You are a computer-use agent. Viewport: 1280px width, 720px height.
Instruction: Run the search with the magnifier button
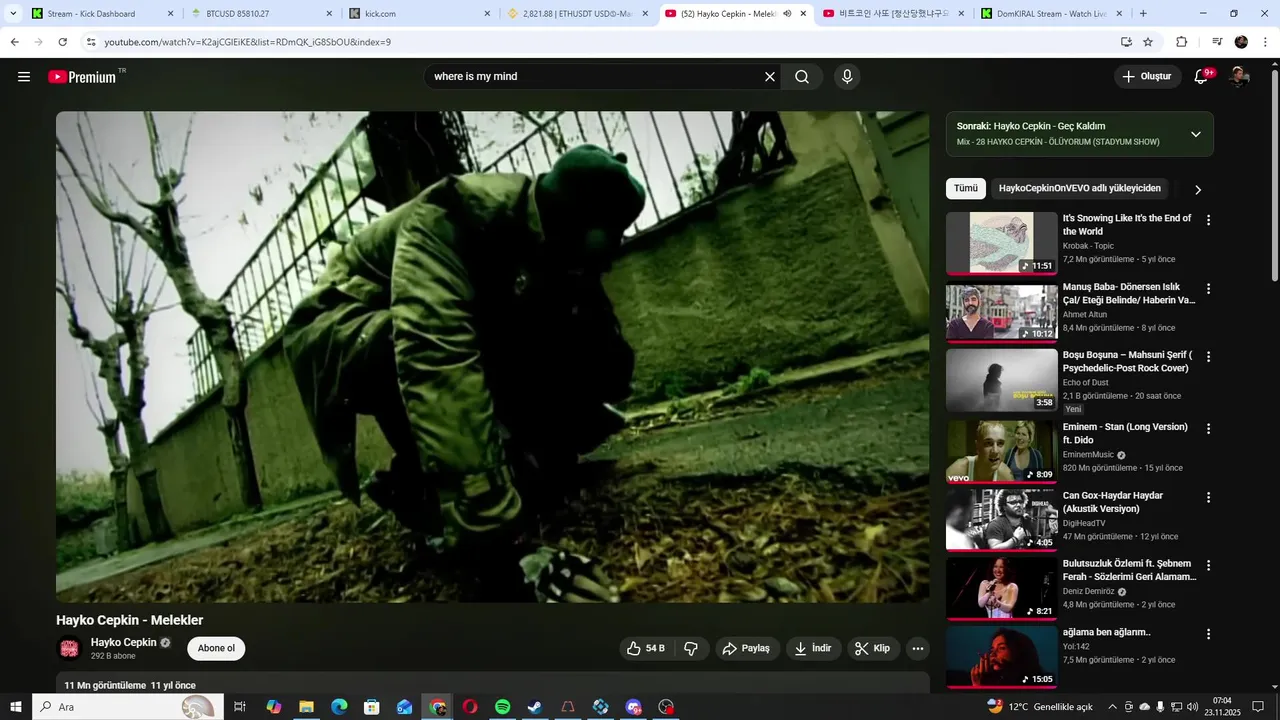(x=802, y=77)
